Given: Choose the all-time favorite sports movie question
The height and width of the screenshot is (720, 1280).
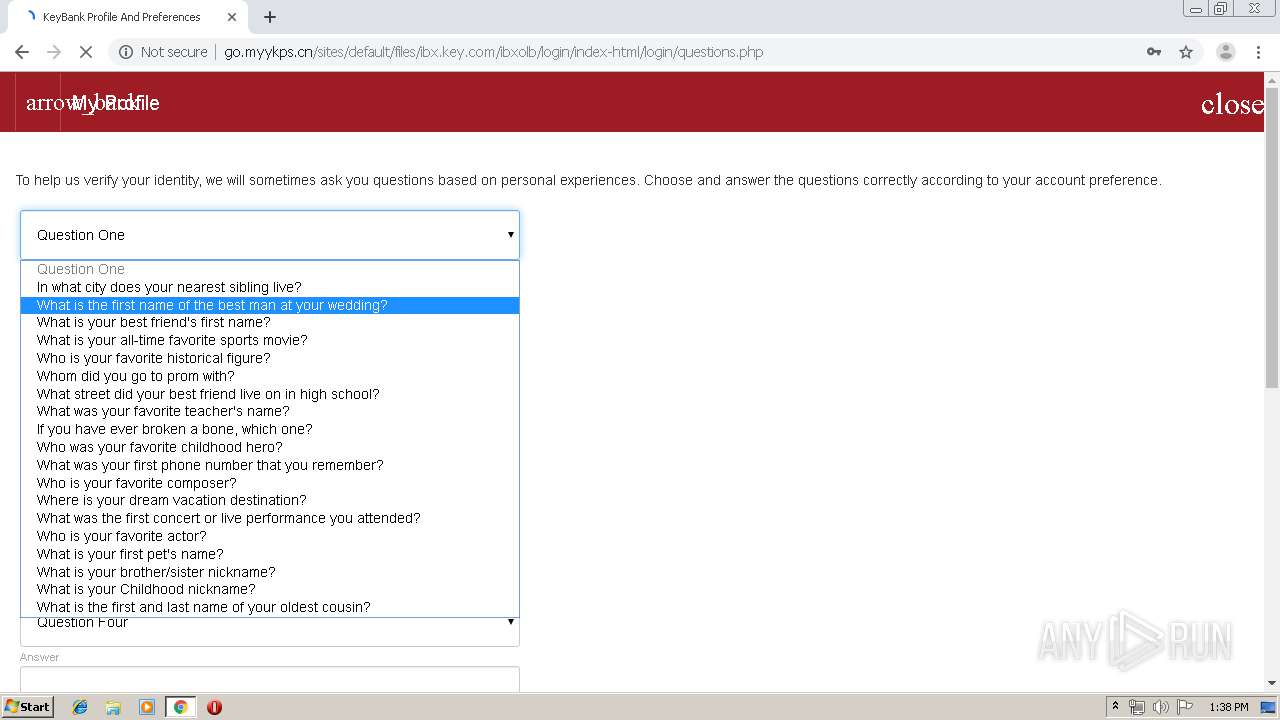Looking at the screenshot, I should point(270,340).
